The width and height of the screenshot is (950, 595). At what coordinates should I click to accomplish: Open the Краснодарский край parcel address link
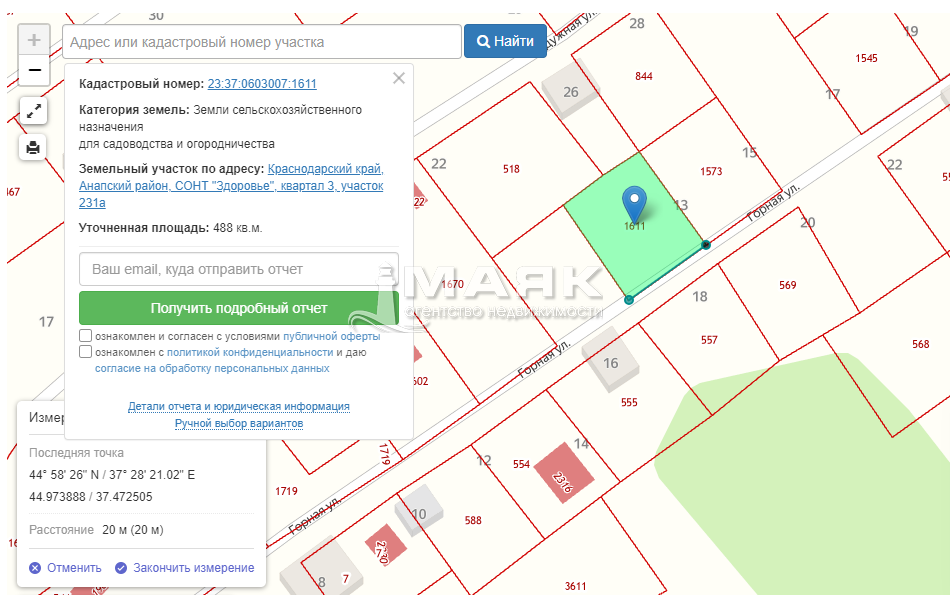pos(325,169)
